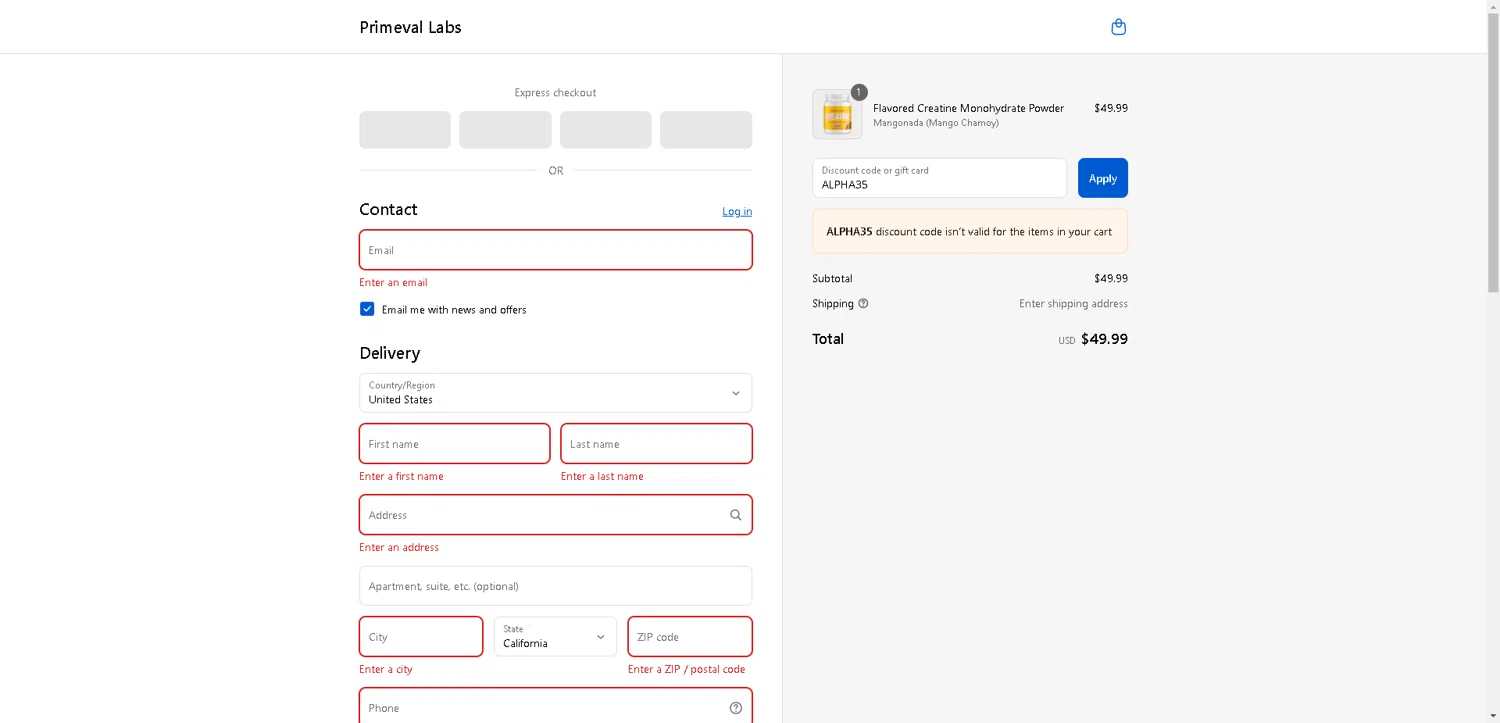Click the Log in link
The height and width of the screenshot is (723, 1500).
[x=737, y=211]
